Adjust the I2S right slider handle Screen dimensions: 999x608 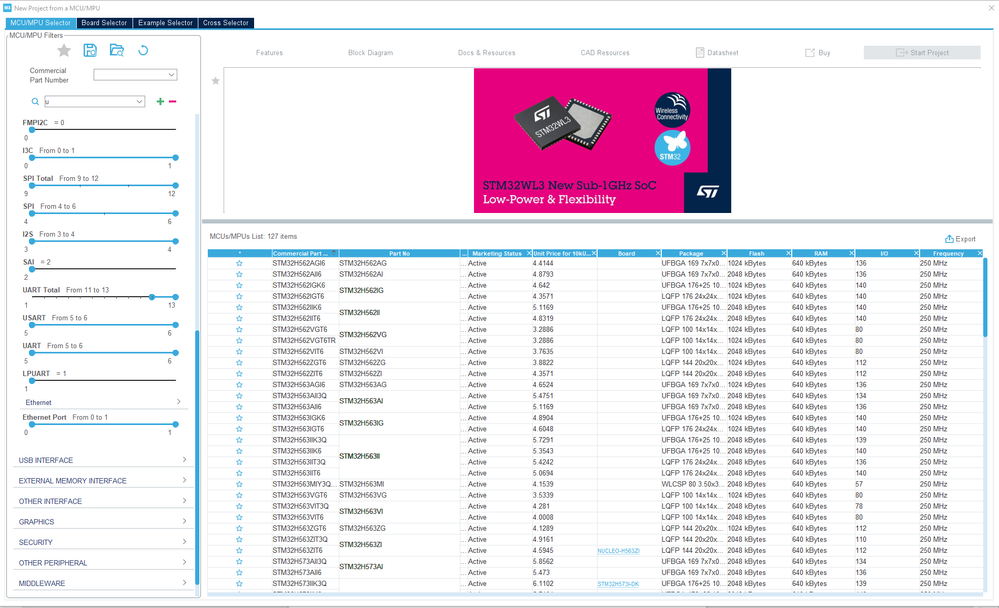click(x=175, y=242)
